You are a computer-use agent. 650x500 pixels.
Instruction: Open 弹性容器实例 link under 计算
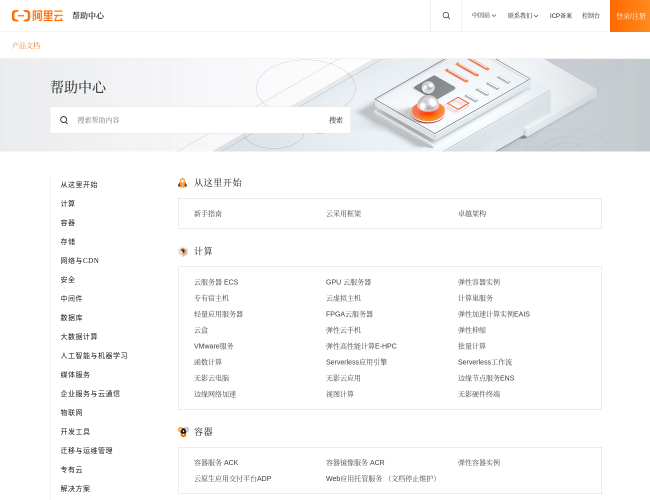click(x=479, y=282)
